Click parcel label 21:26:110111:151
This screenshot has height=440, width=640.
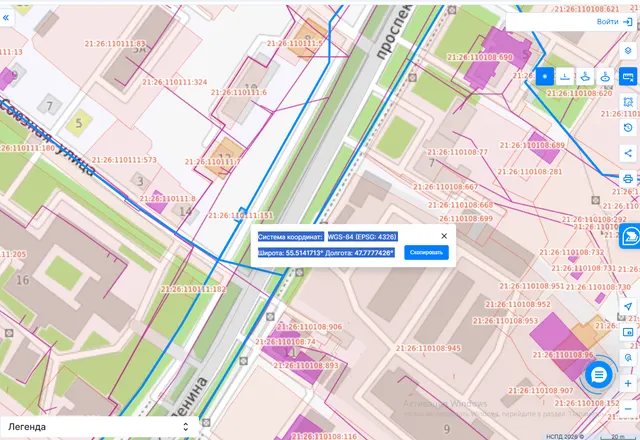click(x=241, y=216)
